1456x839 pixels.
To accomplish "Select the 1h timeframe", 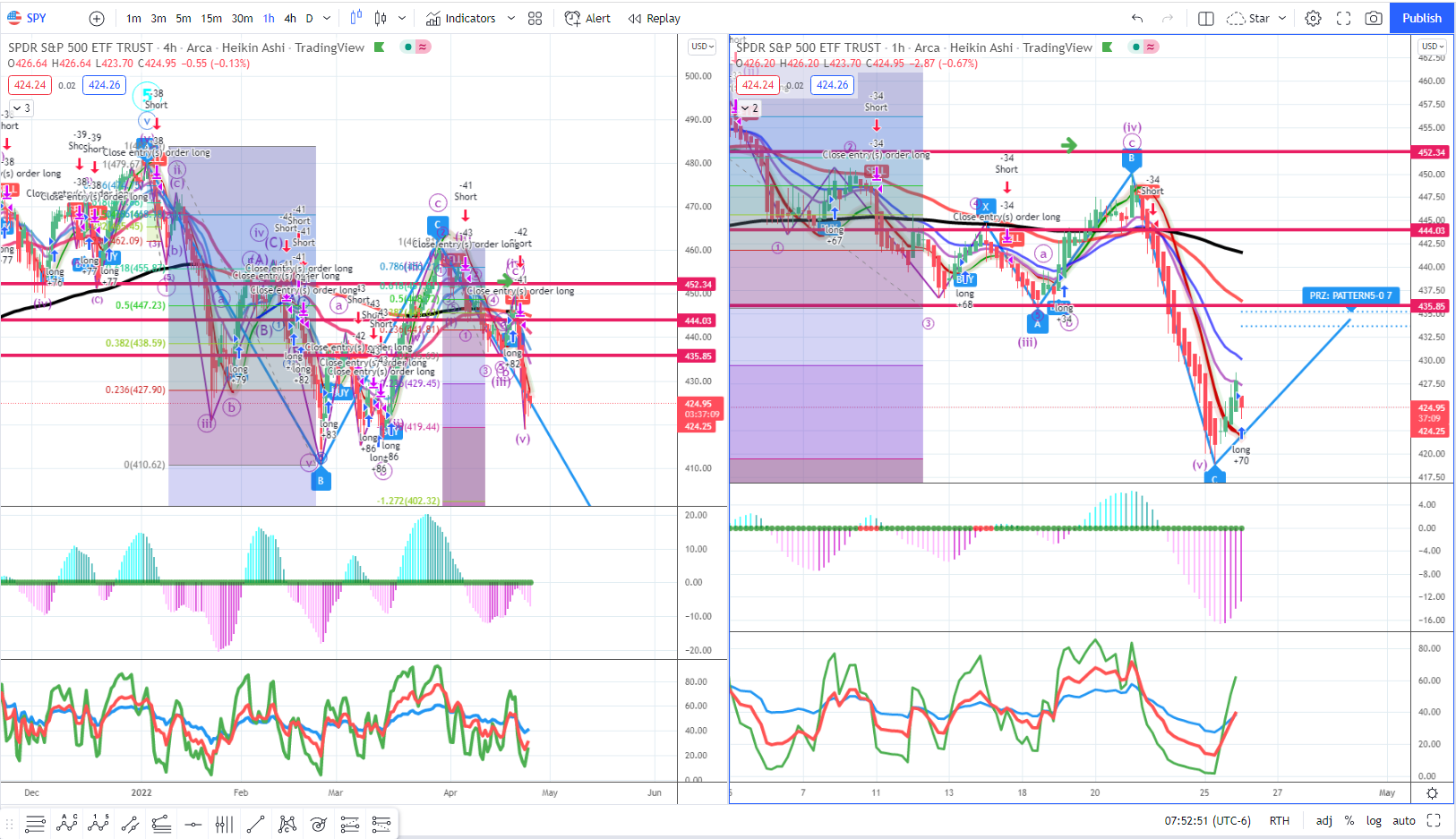I will 269,18.
